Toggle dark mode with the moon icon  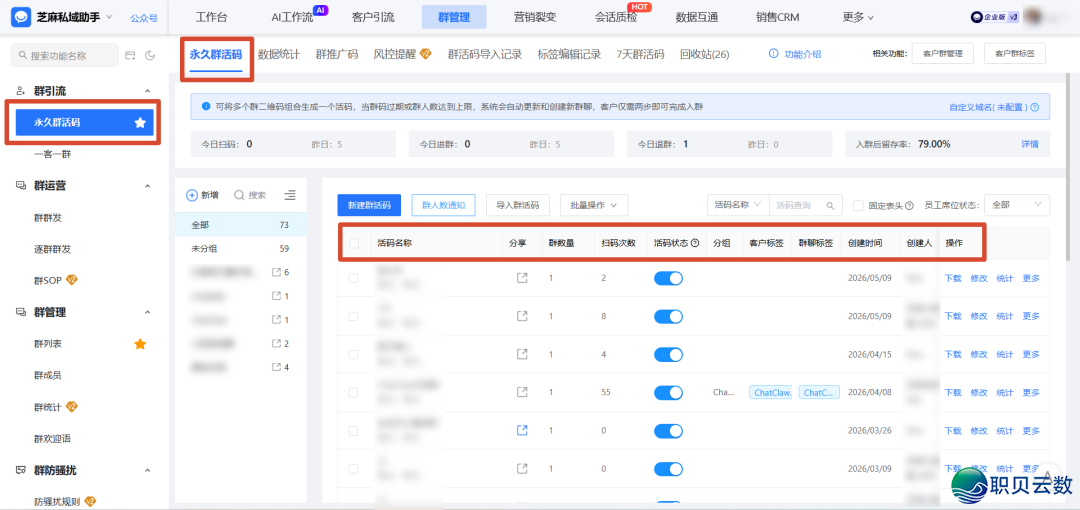(150, 56)
